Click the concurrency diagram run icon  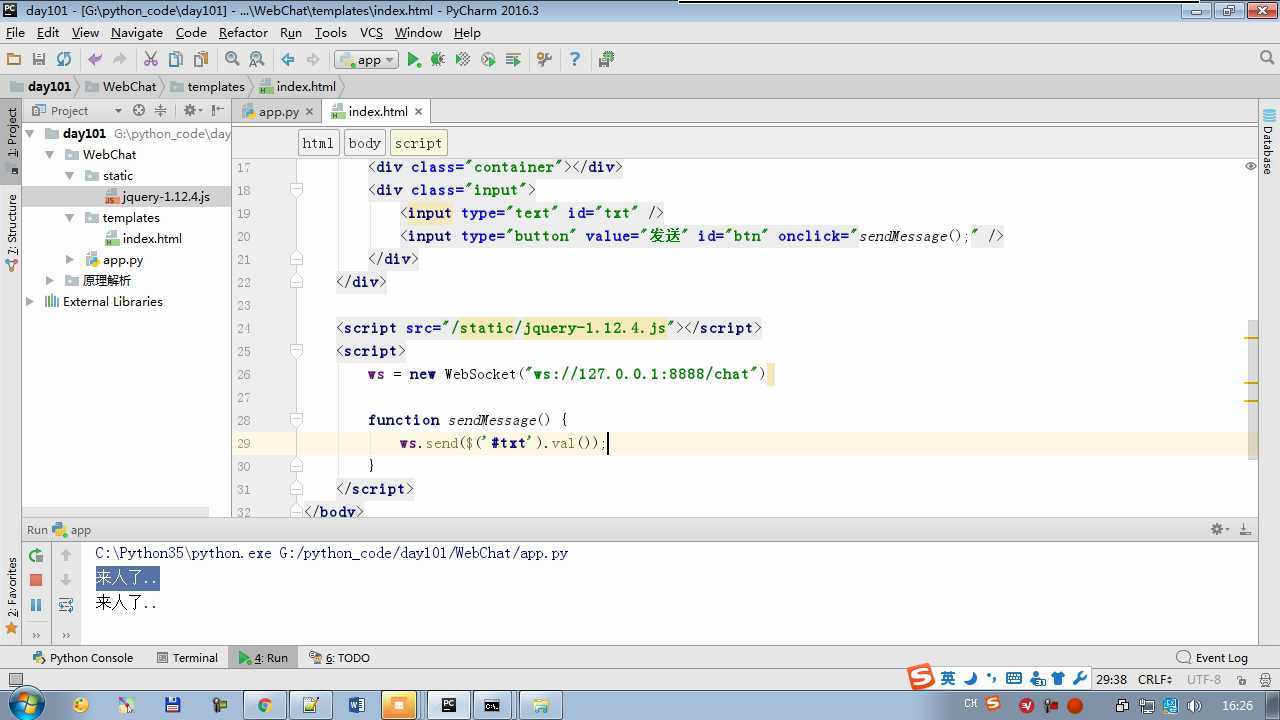(513, 60)
